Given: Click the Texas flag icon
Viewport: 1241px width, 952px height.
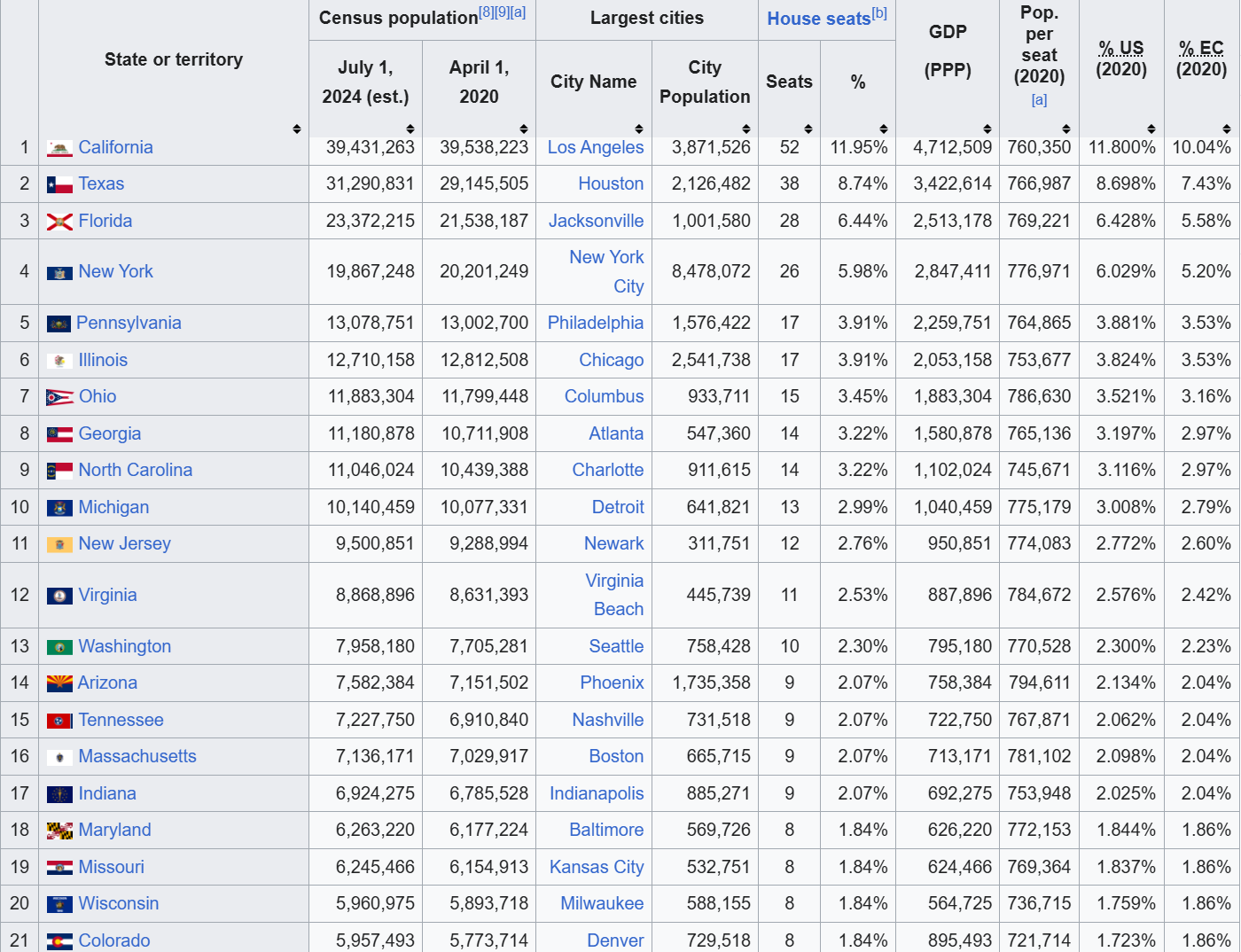Looking at the screenshot, I should coord(59,184).
